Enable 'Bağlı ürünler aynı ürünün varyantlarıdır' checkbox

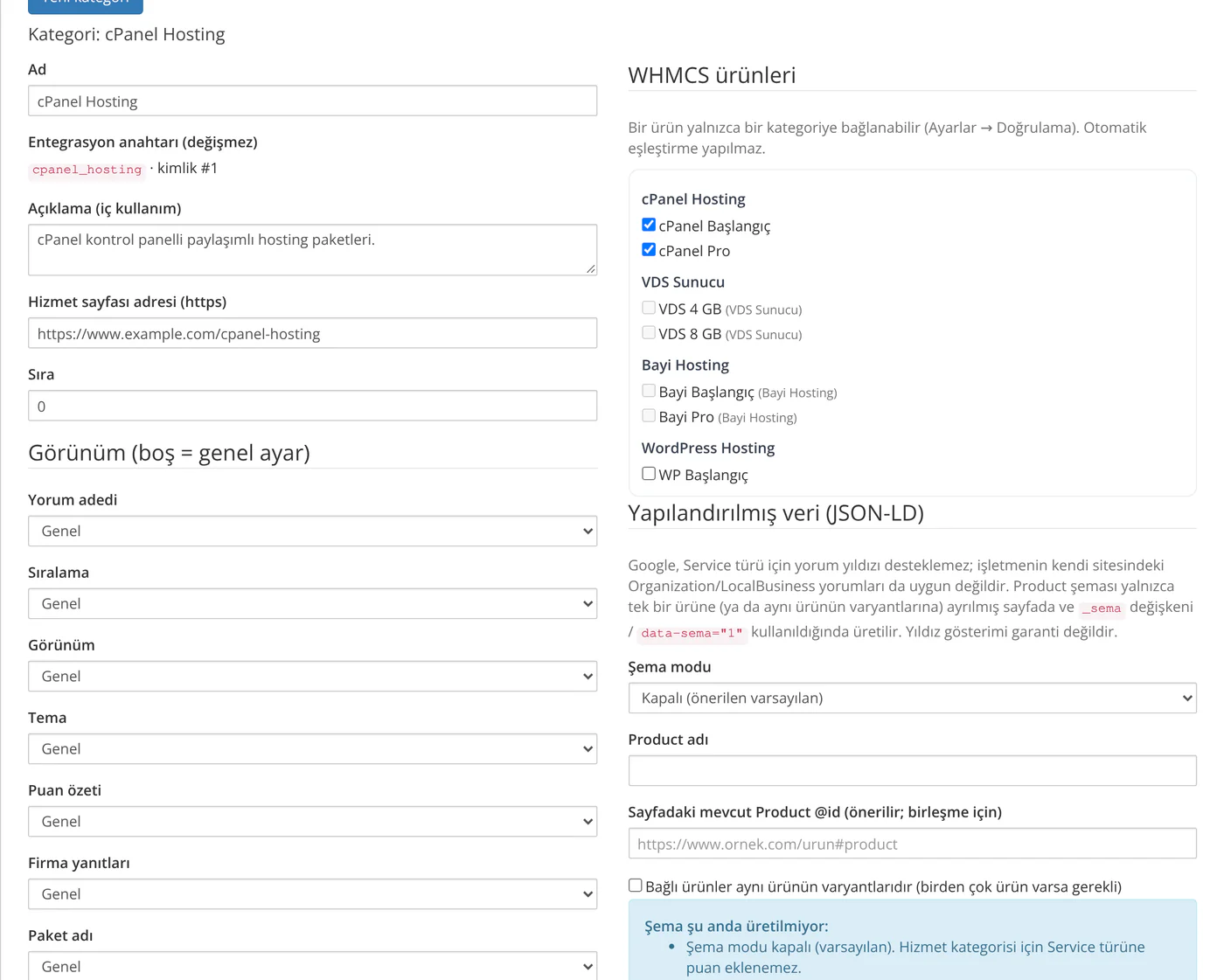coord(636,886)
